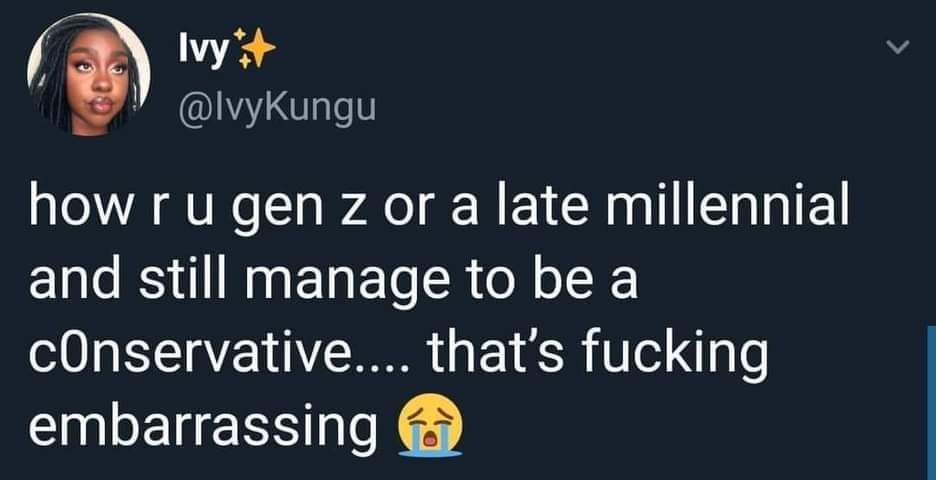Click the word "still" in the tweet
The height and width of the screenshot is (480, 936).
tap(192, 282)
